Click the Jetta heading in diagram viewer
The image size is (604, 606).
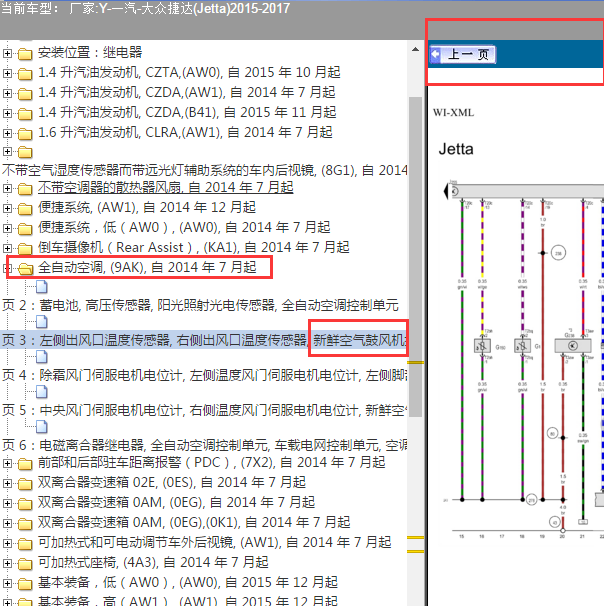(x=456, y=149)
